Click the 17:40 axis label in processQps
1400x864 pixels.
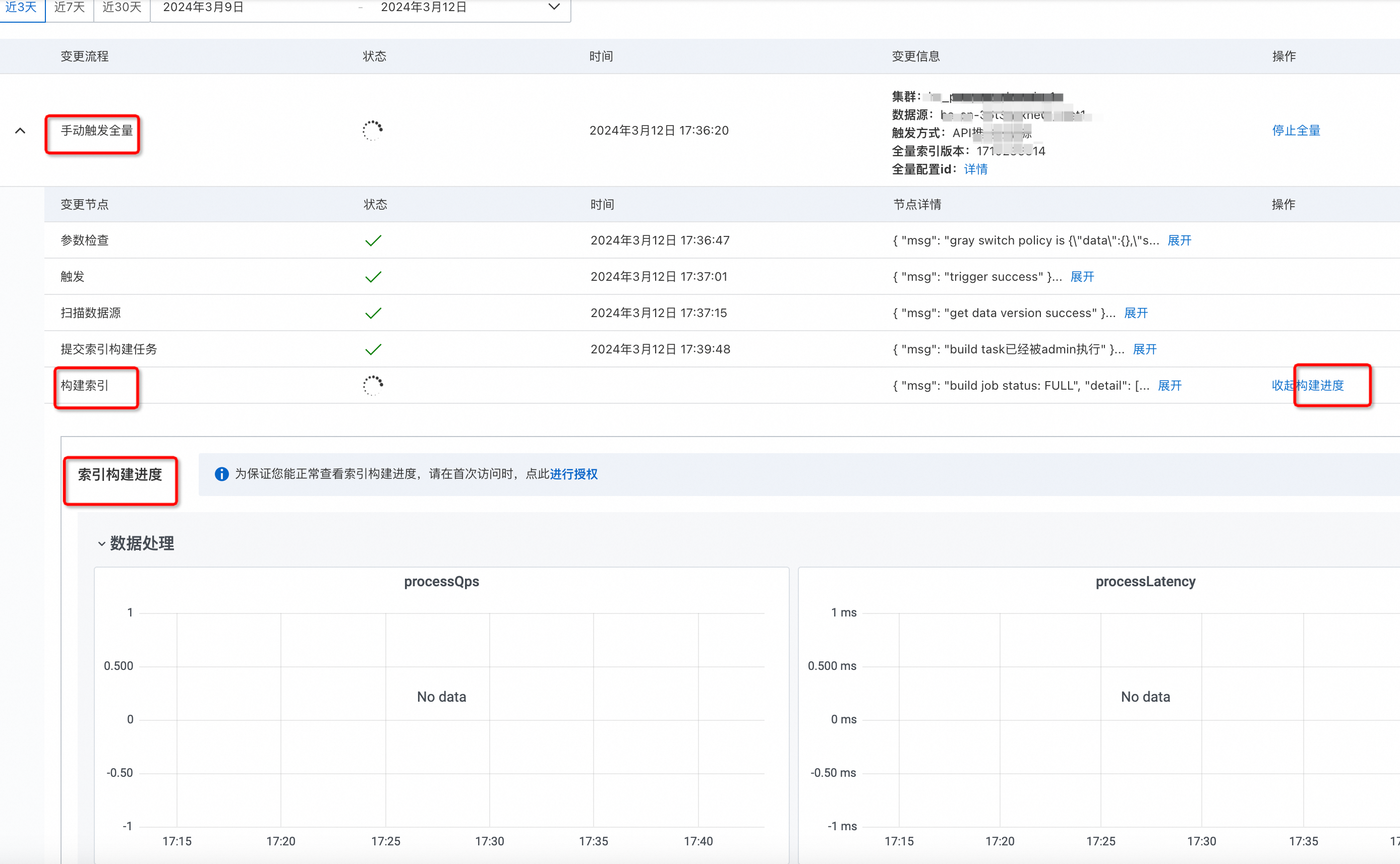coord(698,842)
